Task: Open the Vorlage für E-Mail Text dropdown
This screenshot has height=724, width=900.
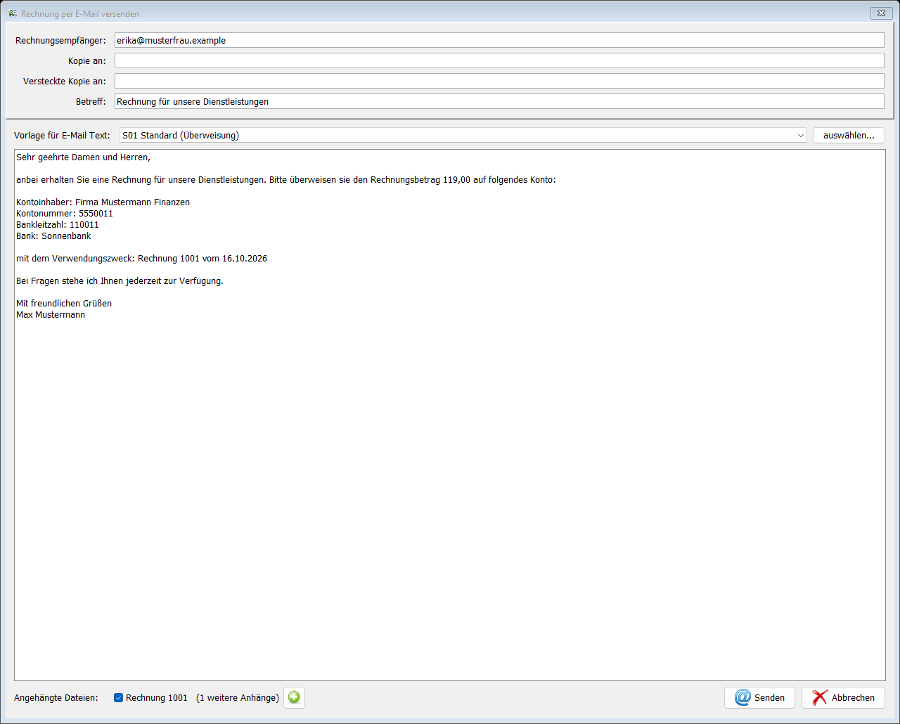Action: pyautogui.click(x=463, y=135)
